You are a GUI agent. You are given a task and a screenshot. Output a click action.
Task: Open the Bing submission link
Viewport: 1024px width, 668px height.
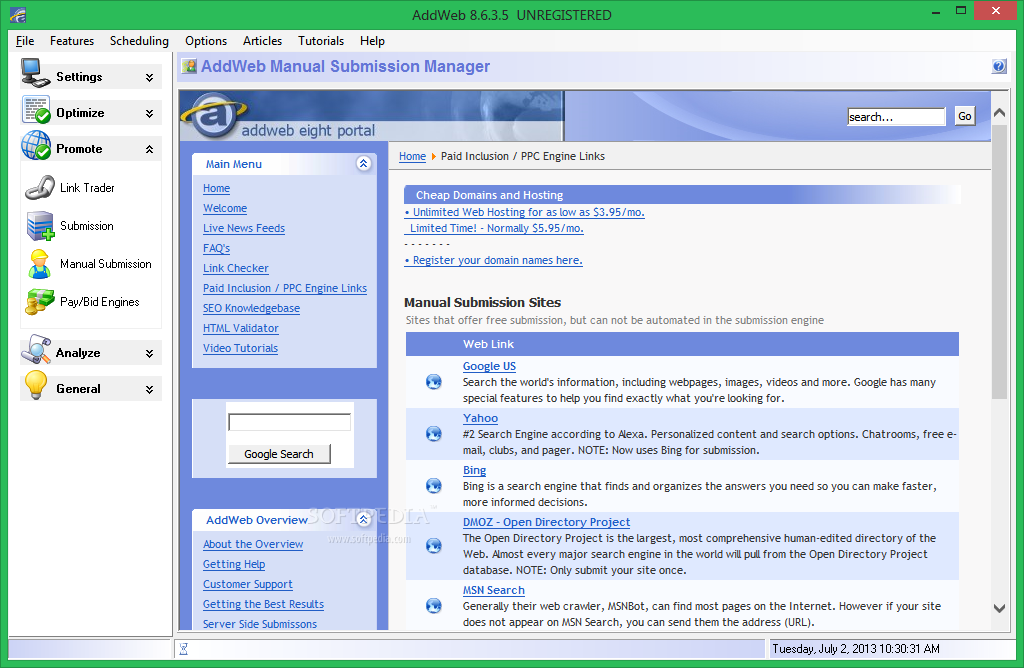[x=474, y=470]
